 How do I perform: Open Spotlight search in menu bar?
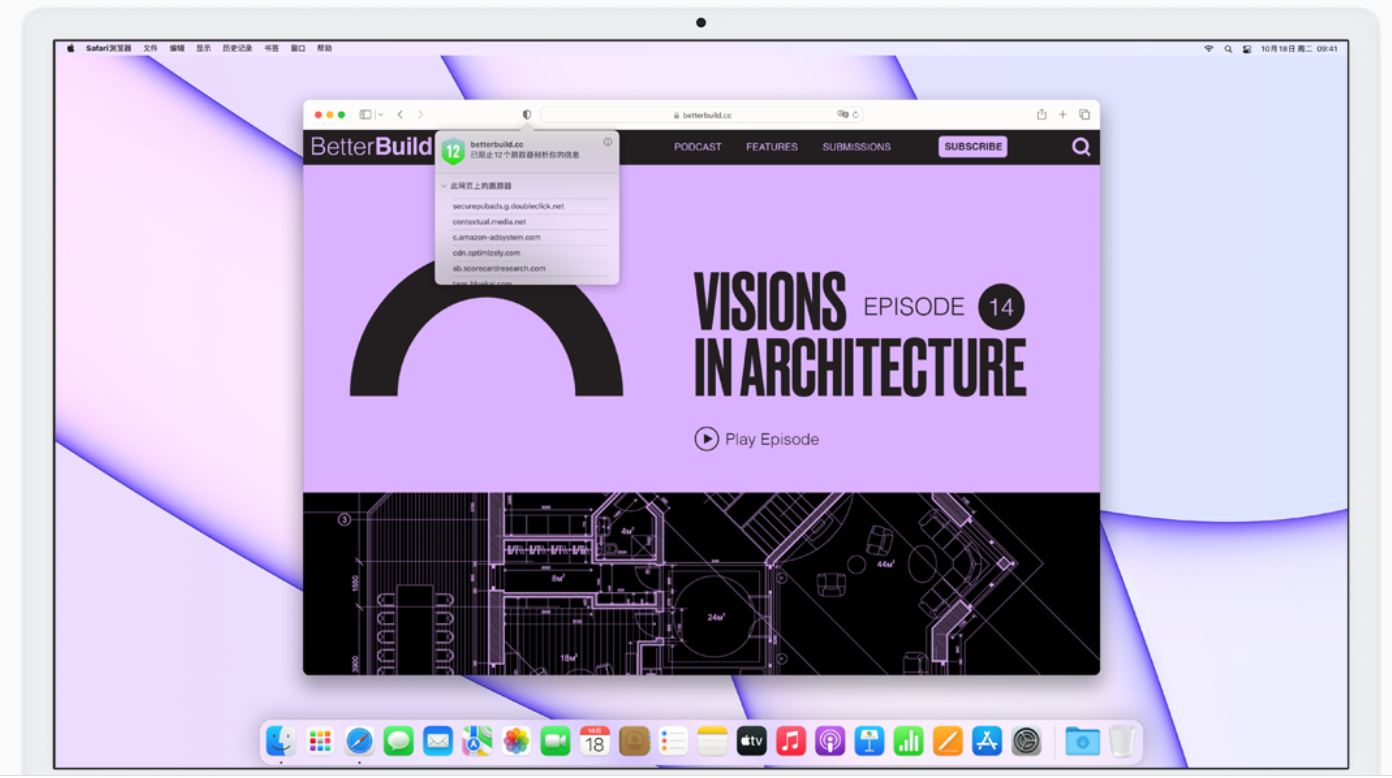[x=1228, y=48]
